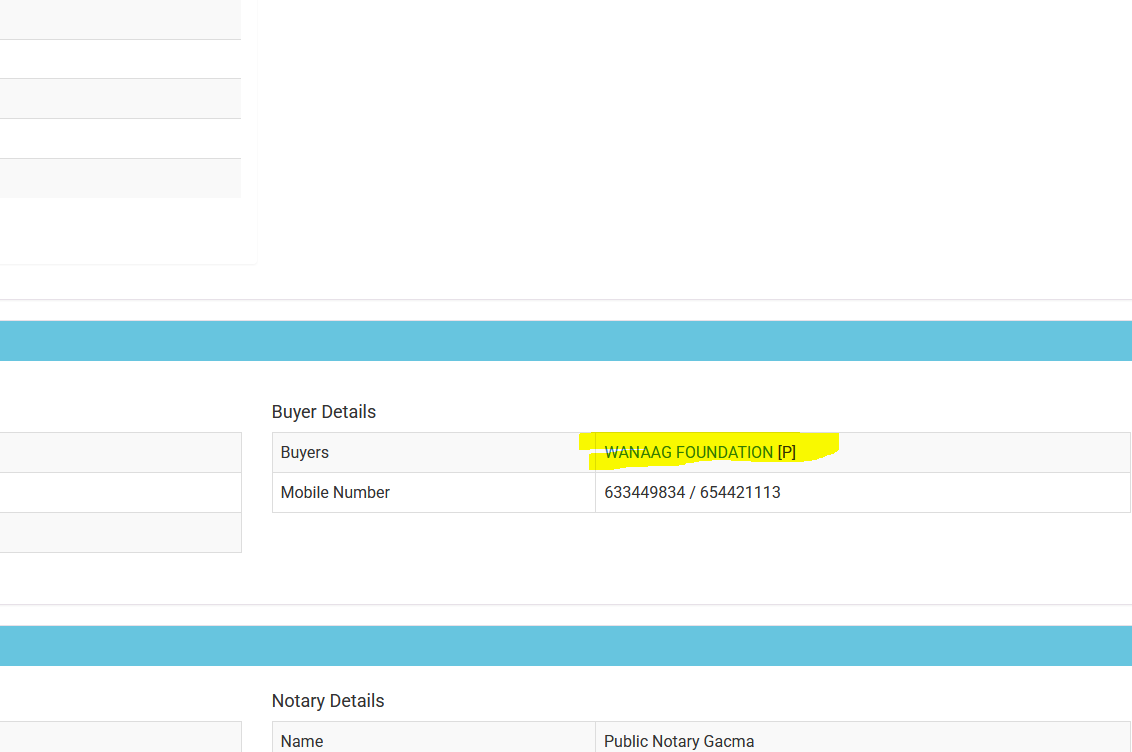
Task: Select the Public Notary Gacma value
Action: pyautogui.click(x=679, y=741)
